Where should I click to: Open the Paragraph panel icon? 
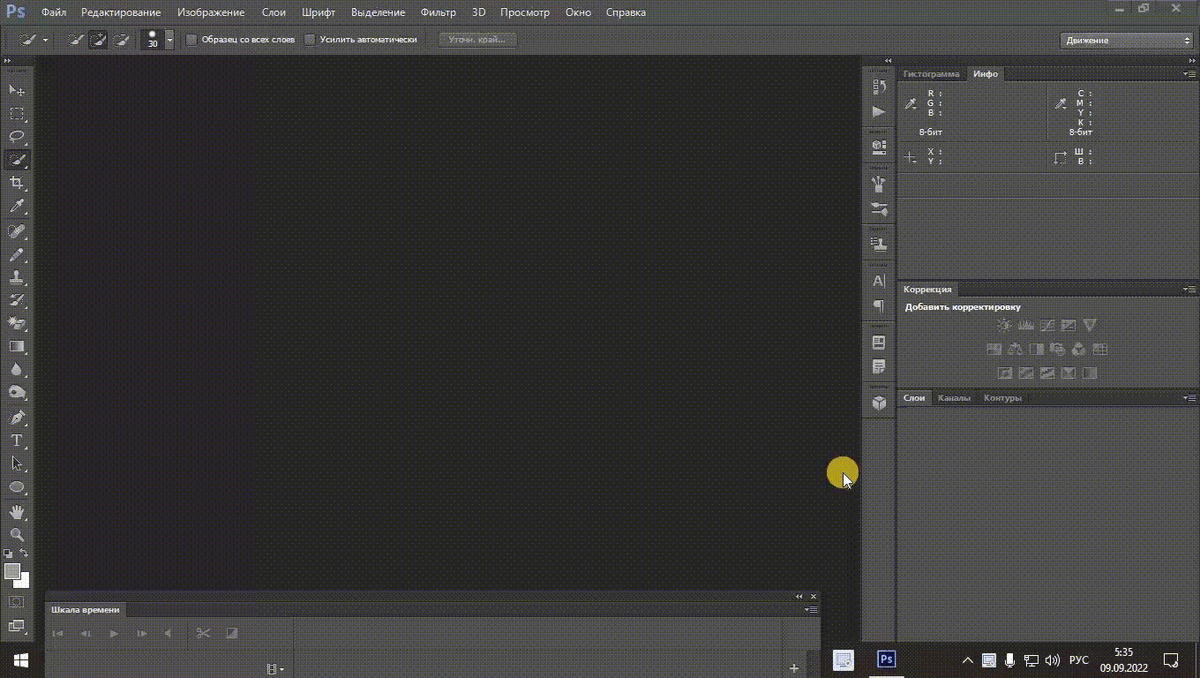point(879,306)
